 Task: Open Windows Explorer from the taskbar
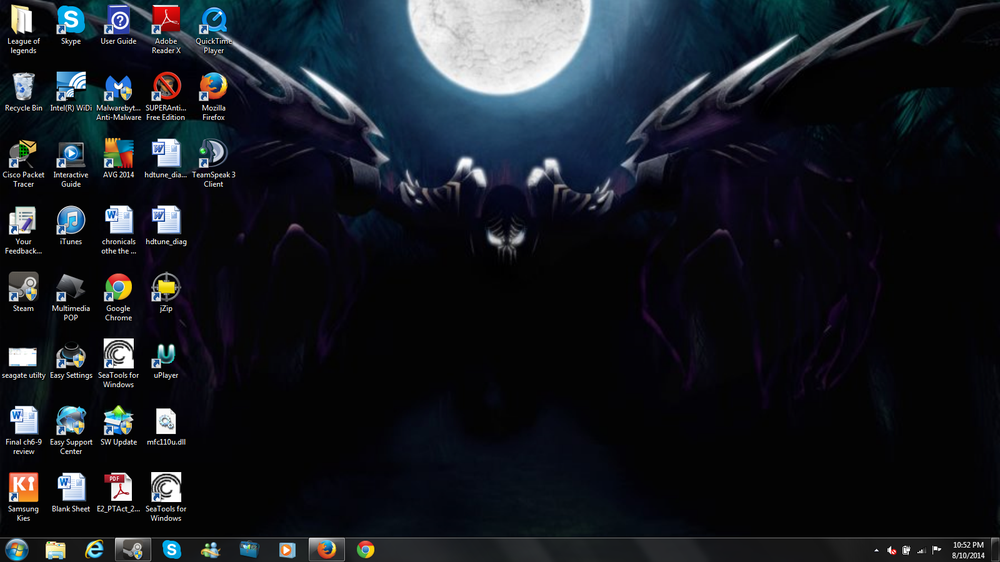coord(55,549)
